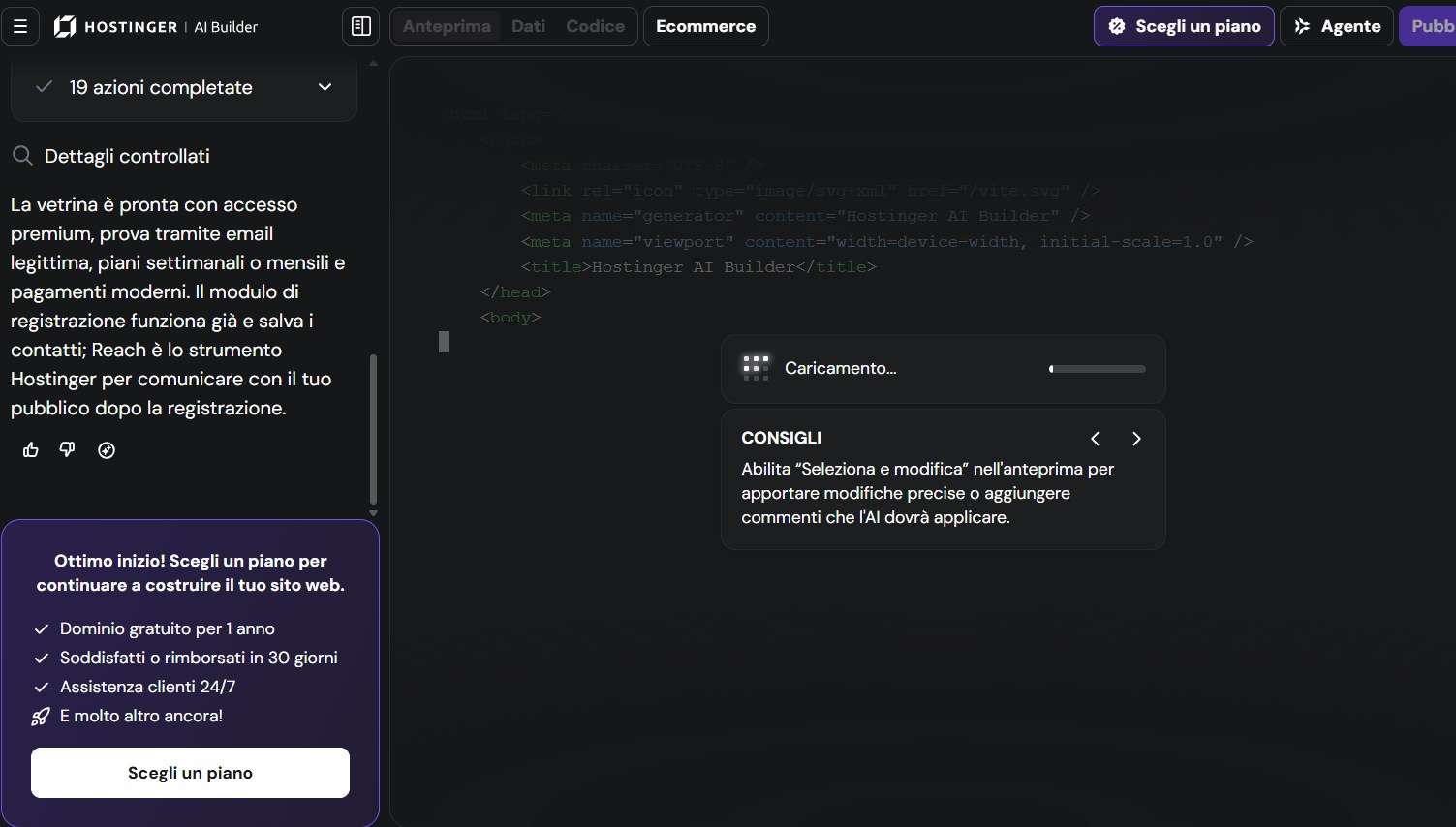The image size is (1456, 827).
Task: Toggle the sidebar panel layout icon
Action: pos(361,26)
